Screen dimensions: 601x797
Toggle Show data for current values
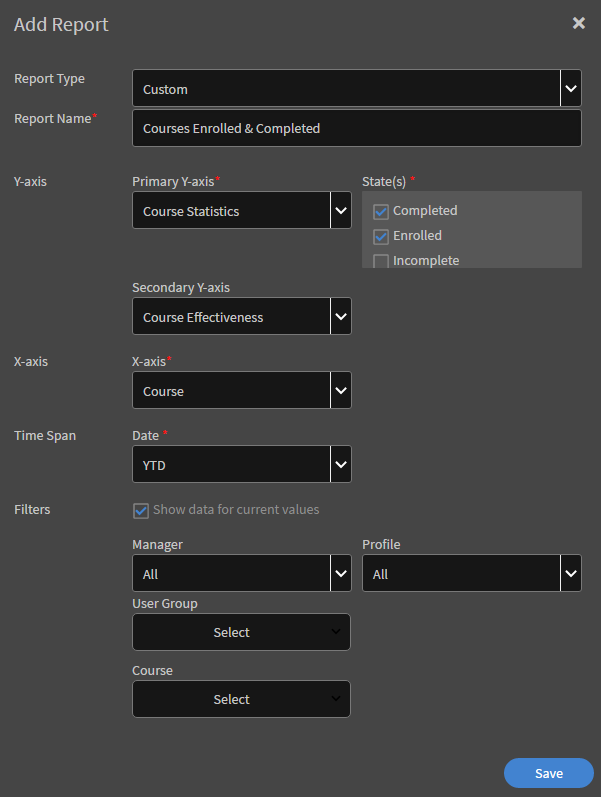click(141, 510)
